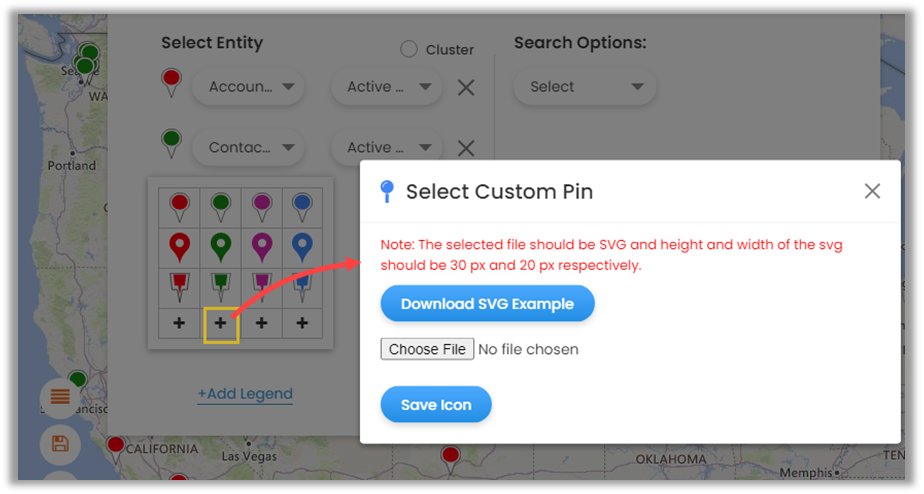Pick the green teardrop marker pin

[x=220, y=246]
